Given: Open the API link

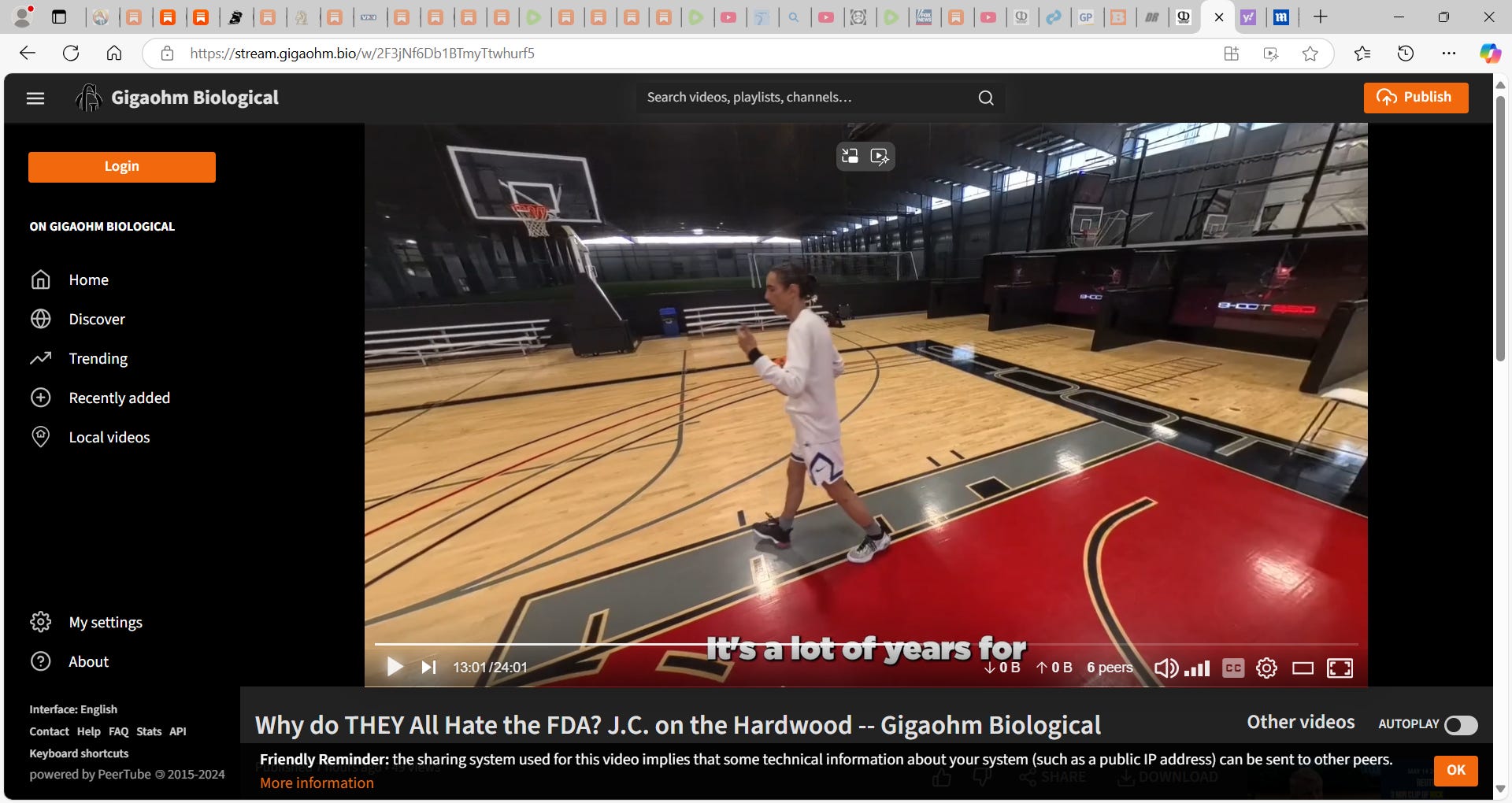Looking at the screenshot, I should tap(178, 731).
